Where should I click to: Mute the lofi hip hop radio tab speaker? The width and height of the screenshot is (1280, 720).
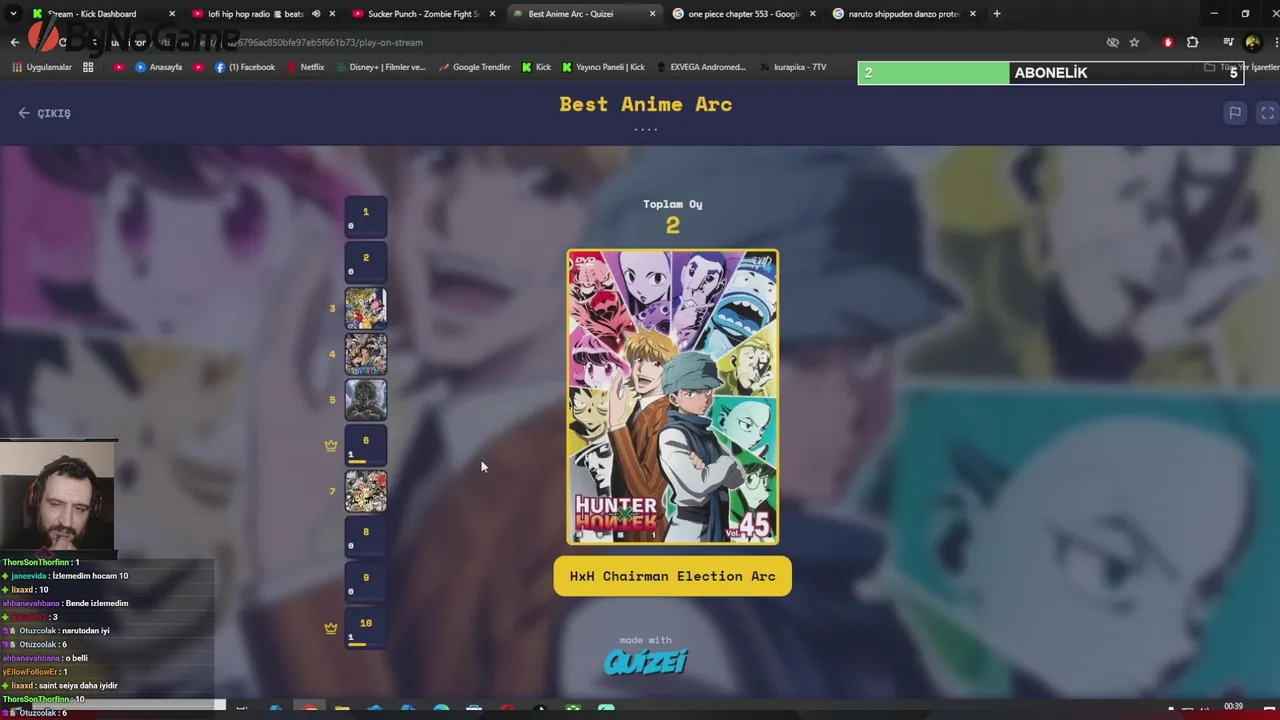pos(316,14)
